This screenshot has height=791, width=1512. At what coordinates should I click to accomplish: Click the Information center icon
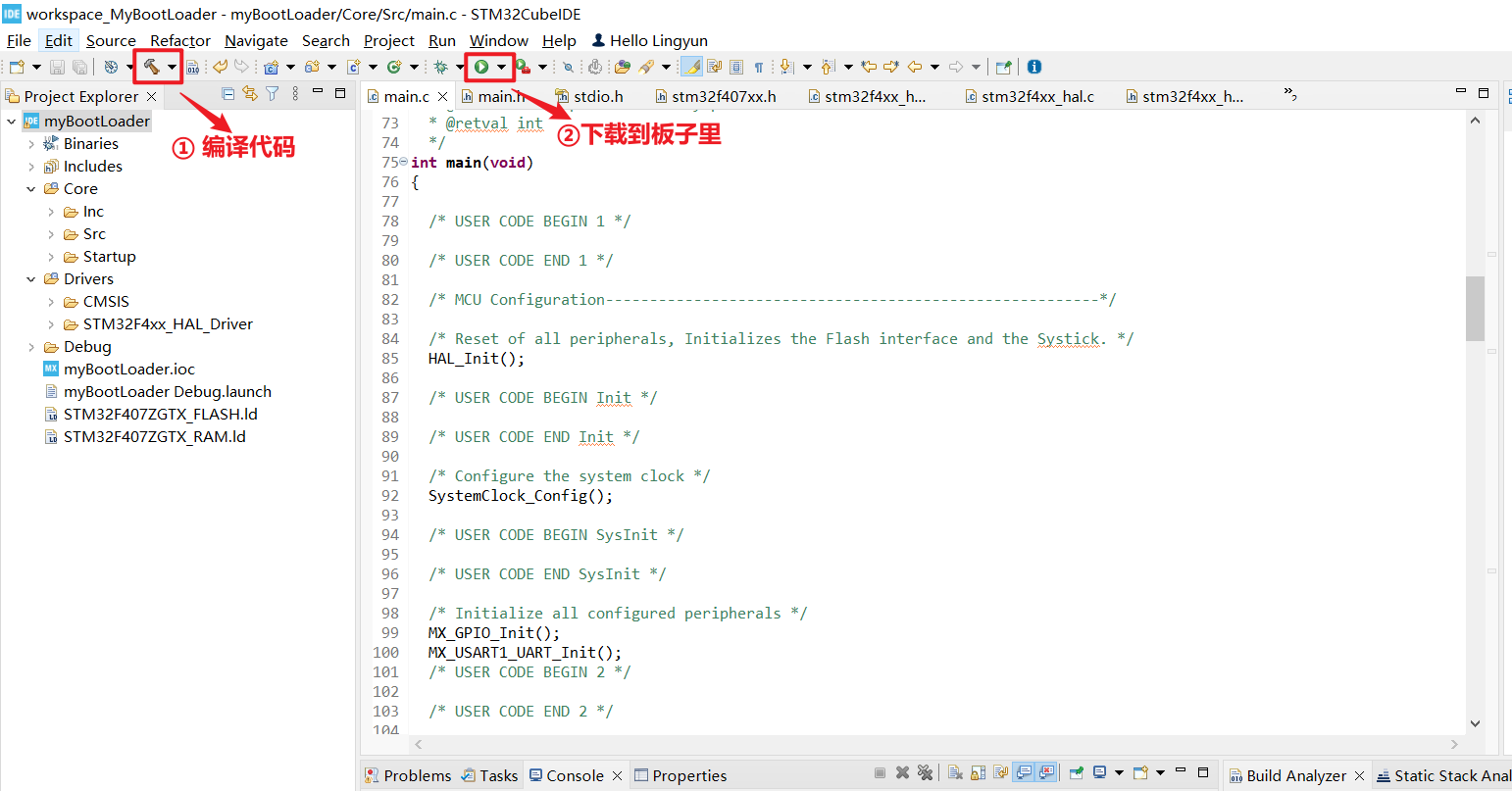pyautogui.click(x=1034, y=67)
